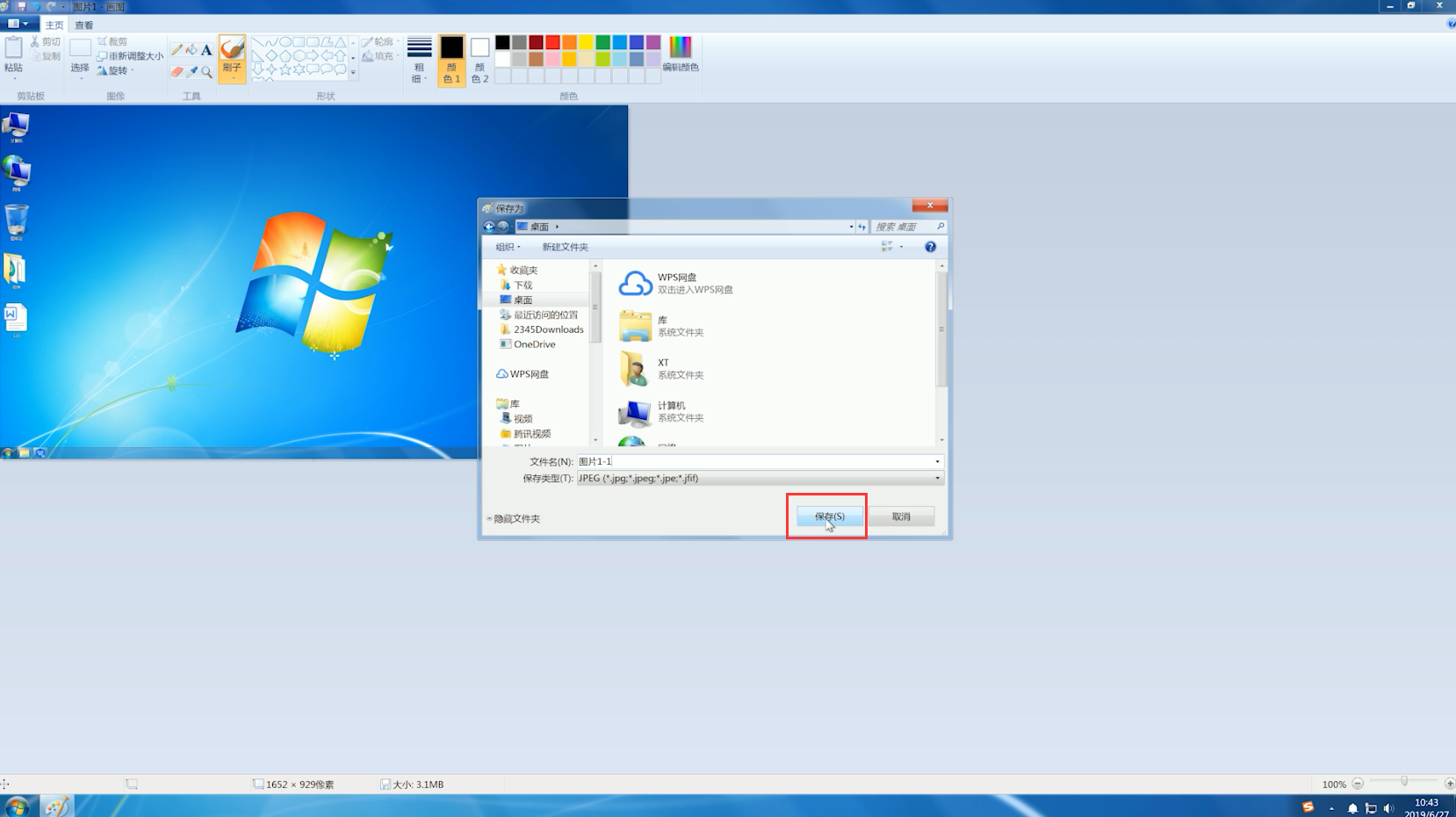Pick the yellow color swatch
Image resolution: width=1456 pixels, height=817 pixels.
click(586, 42)
